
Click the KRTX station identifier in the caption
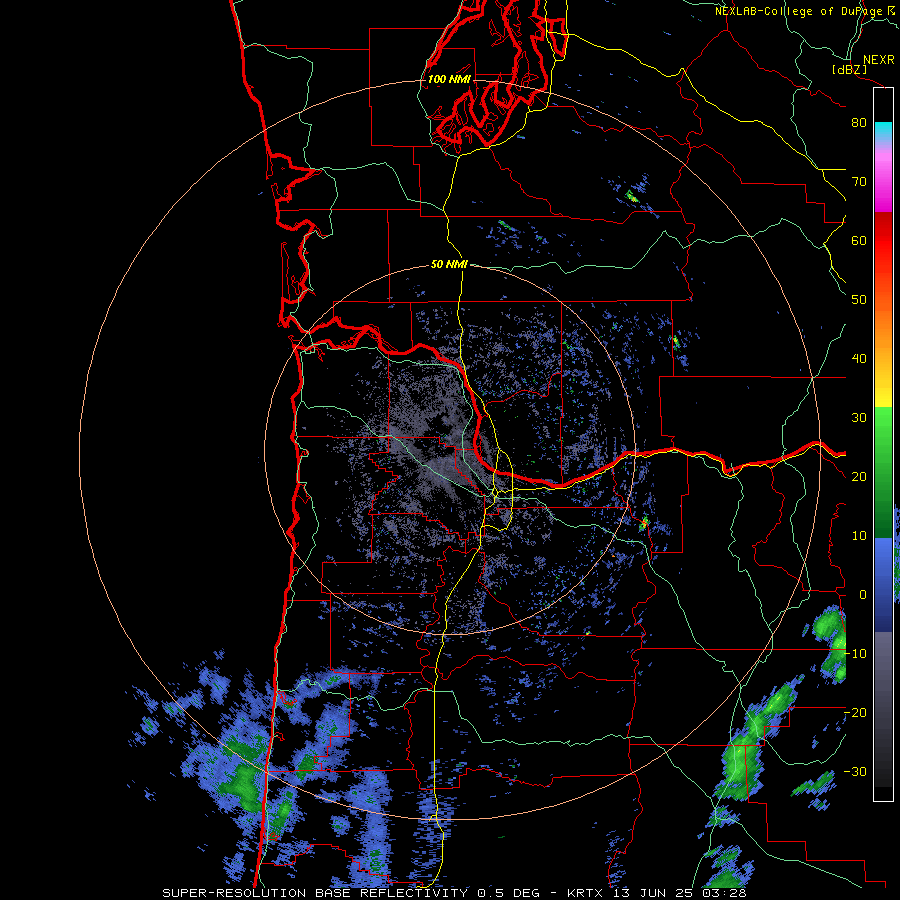[587, 893]
